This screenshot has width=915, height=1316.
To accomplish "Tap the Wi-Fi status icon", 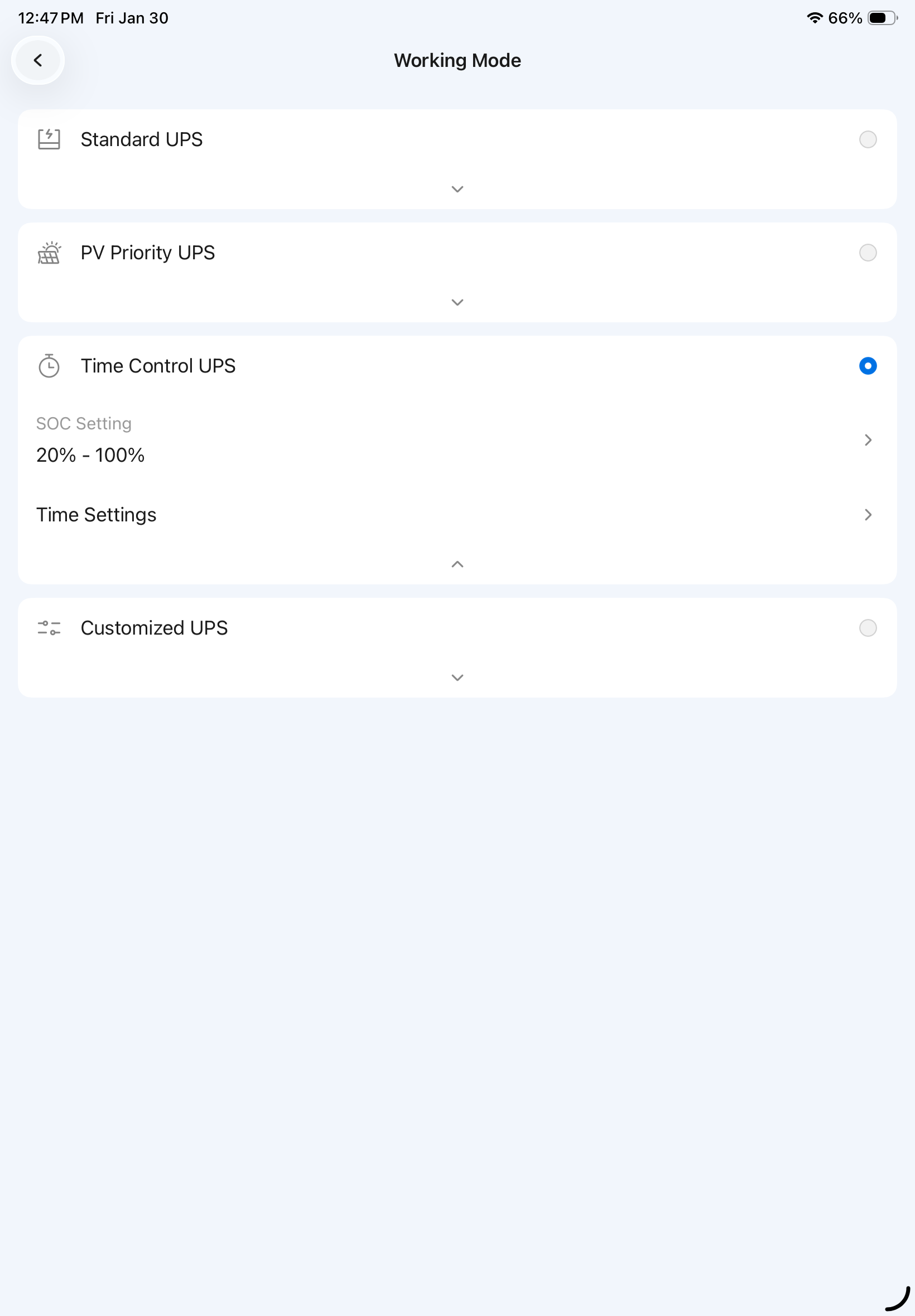I will point(814,18).
